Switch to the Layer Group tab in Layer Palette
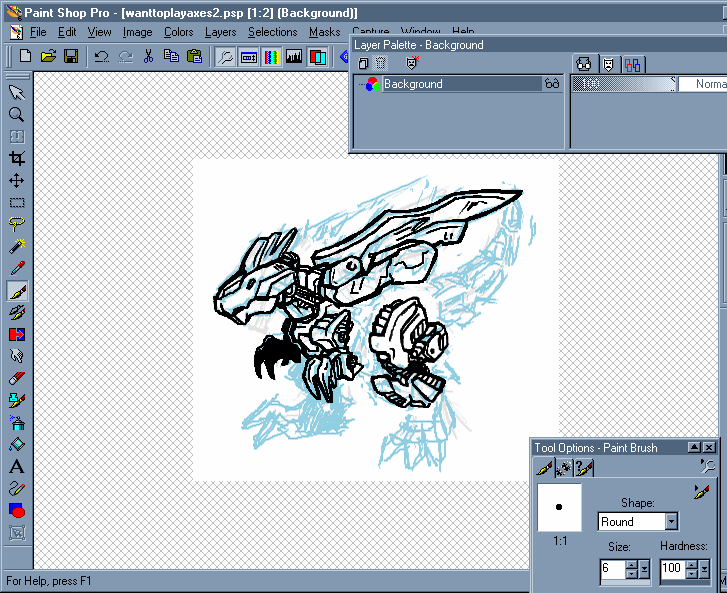This screenshot has width=727, height=593. pos(632,64)
